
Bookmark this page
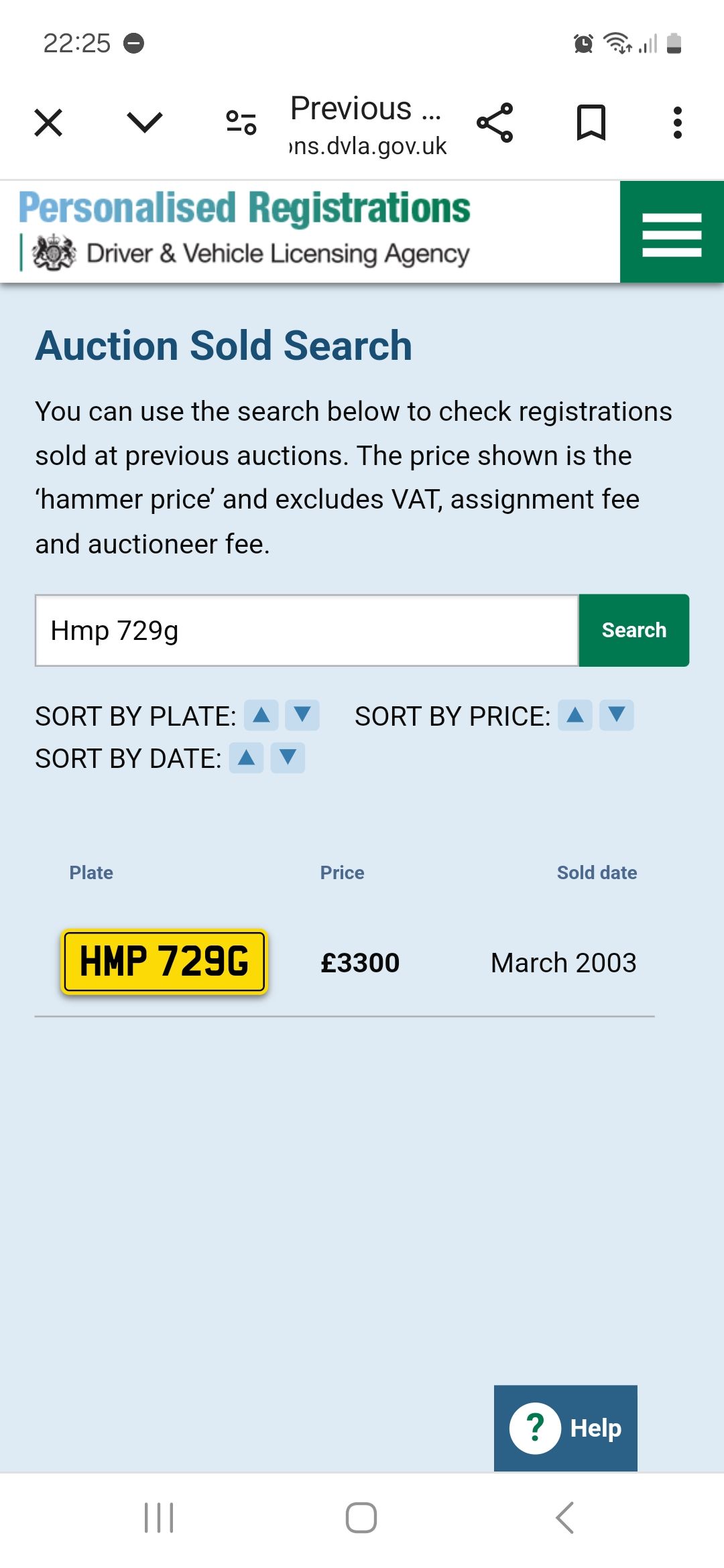point(591,123)
